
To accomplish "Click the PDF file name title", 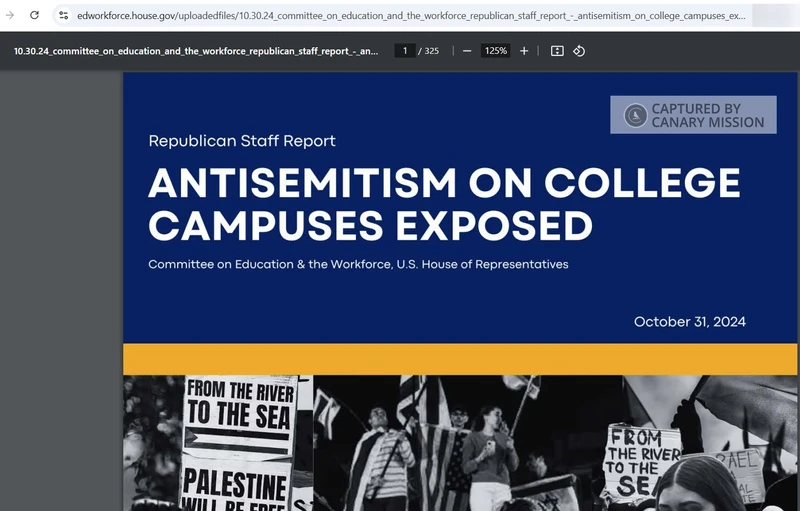I will click(x=196, y=51).
